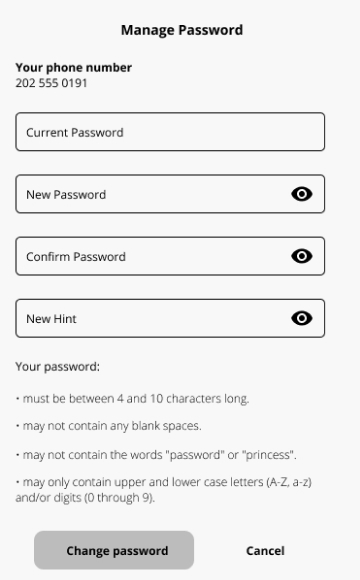This screenshot has width=360, height=580.
Task: Click the Manage Password heading
Action: [x=182, y=30]
